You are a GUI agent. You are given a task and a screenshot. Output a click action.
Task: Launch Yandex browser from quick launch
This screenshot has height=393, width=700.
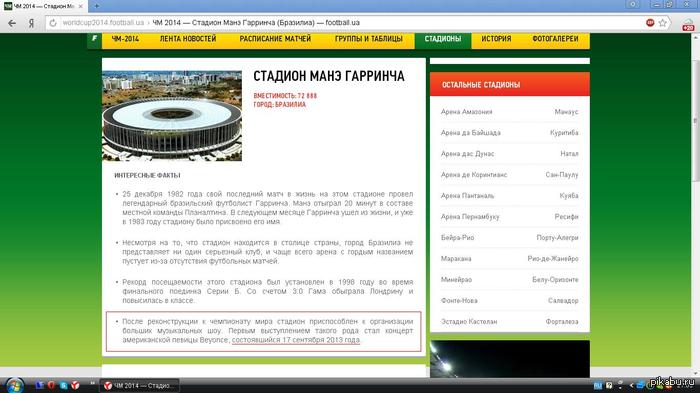click(x=75, y=385)
